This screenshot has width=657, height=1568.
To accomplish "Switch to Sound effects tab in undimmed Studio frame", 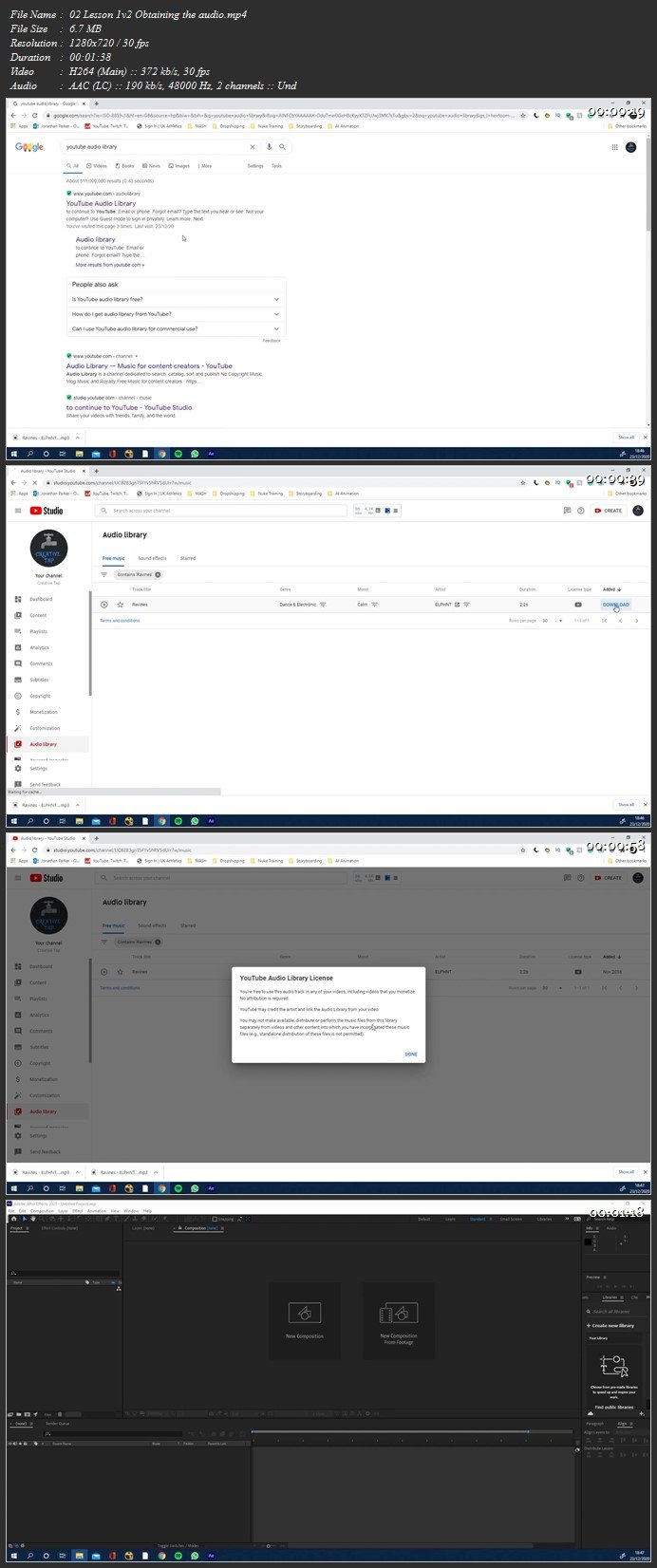I will [x=152, y=558].
